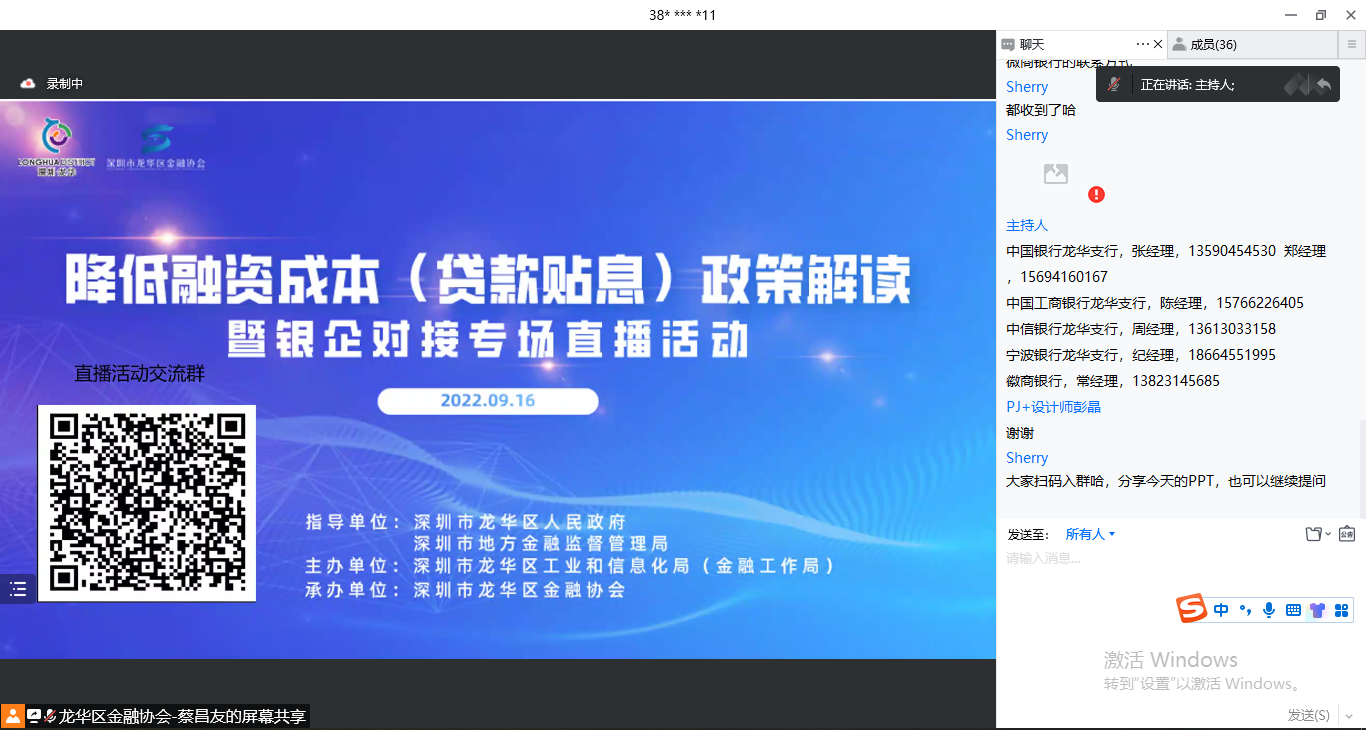Click the 直播活动交流群 label
Screen dimensions: 1366x730
click(x=139, y=373)
